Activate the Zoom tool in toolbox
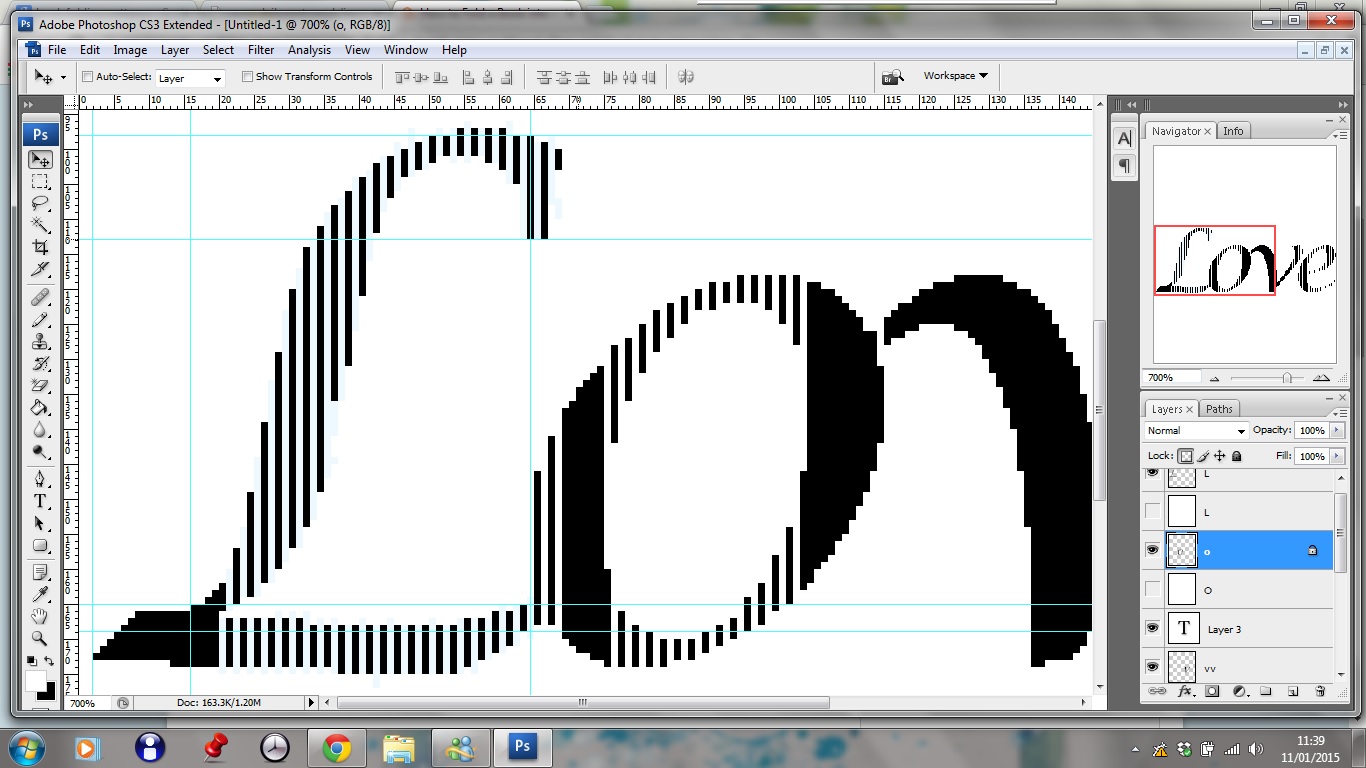The width and height of the screenshot is (1366, 768). [x=40, y=638]
